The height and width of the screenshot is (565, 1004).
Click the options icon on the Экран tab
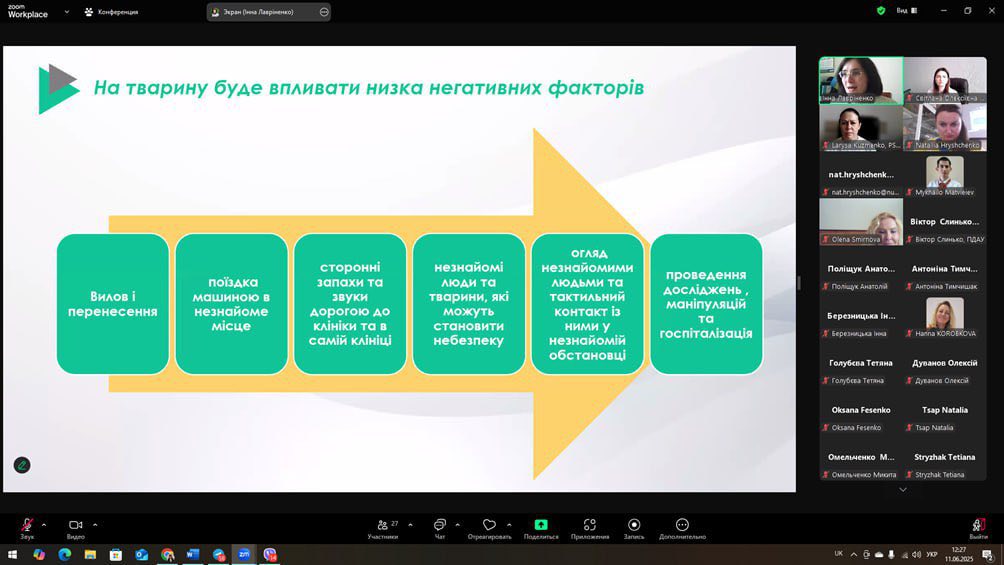(x=324, y=12)
